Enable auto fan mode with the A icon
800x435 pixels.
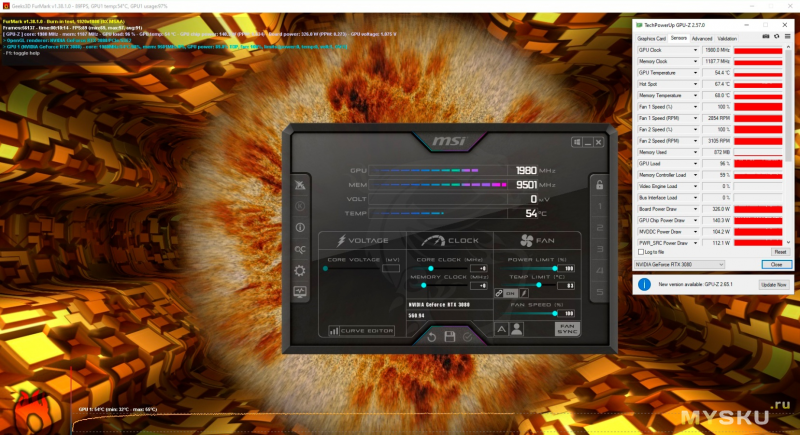point(502,329)
